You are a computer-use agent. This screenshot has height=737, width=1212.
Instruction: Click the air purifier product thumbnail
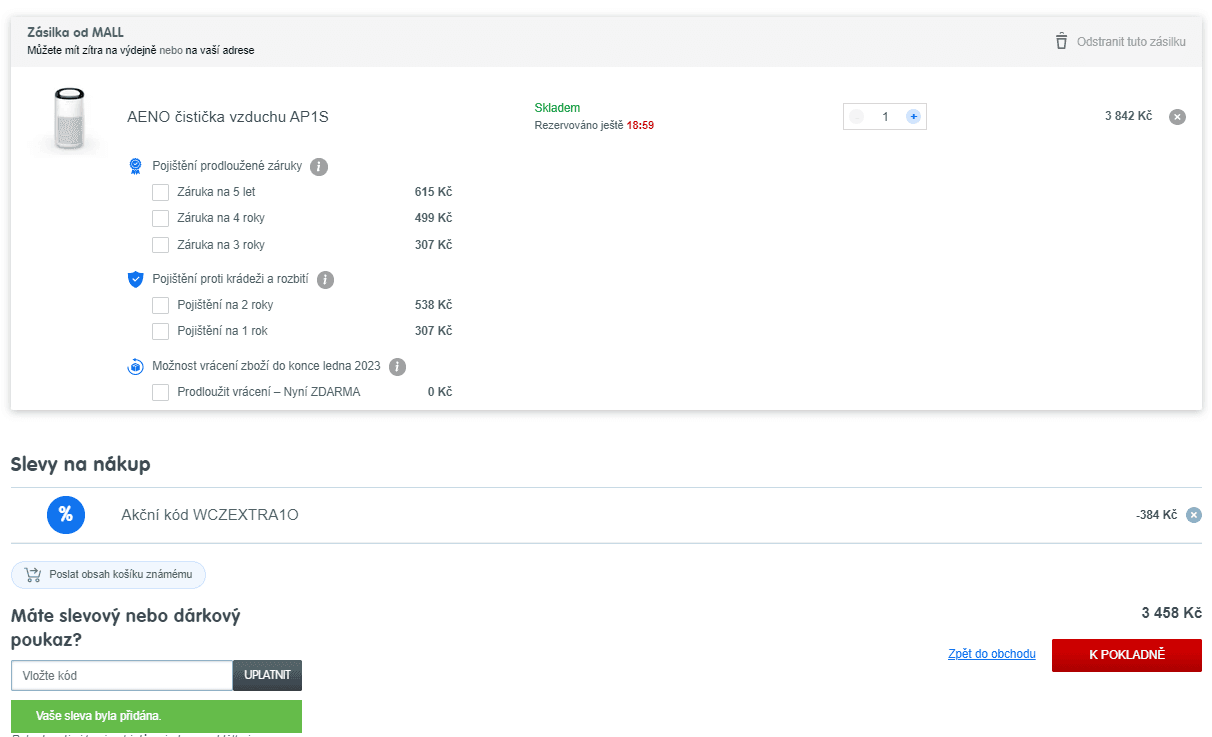(x=69, y=120)
